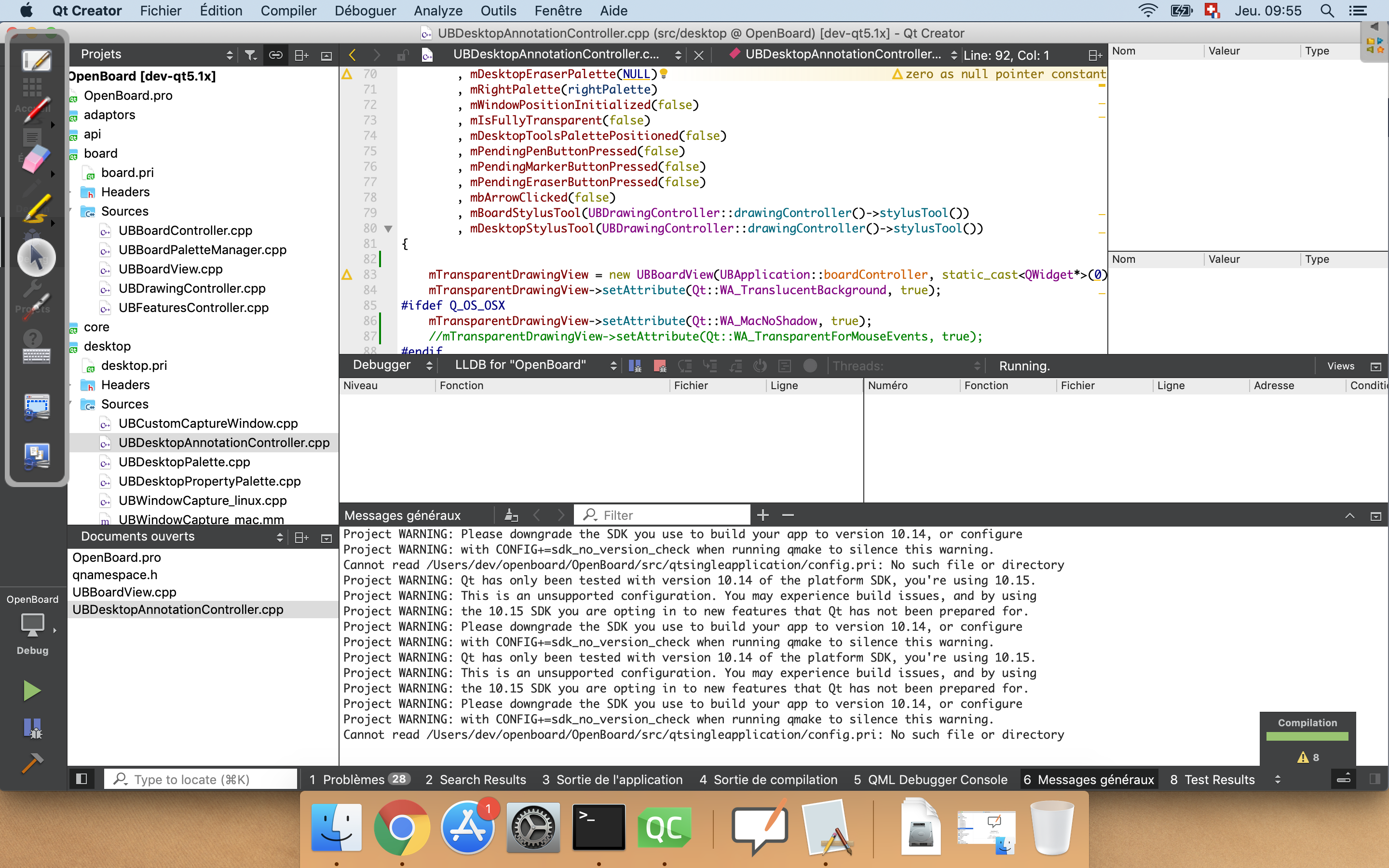Toggle progress details in the status bar

[x=1344, y=779]
